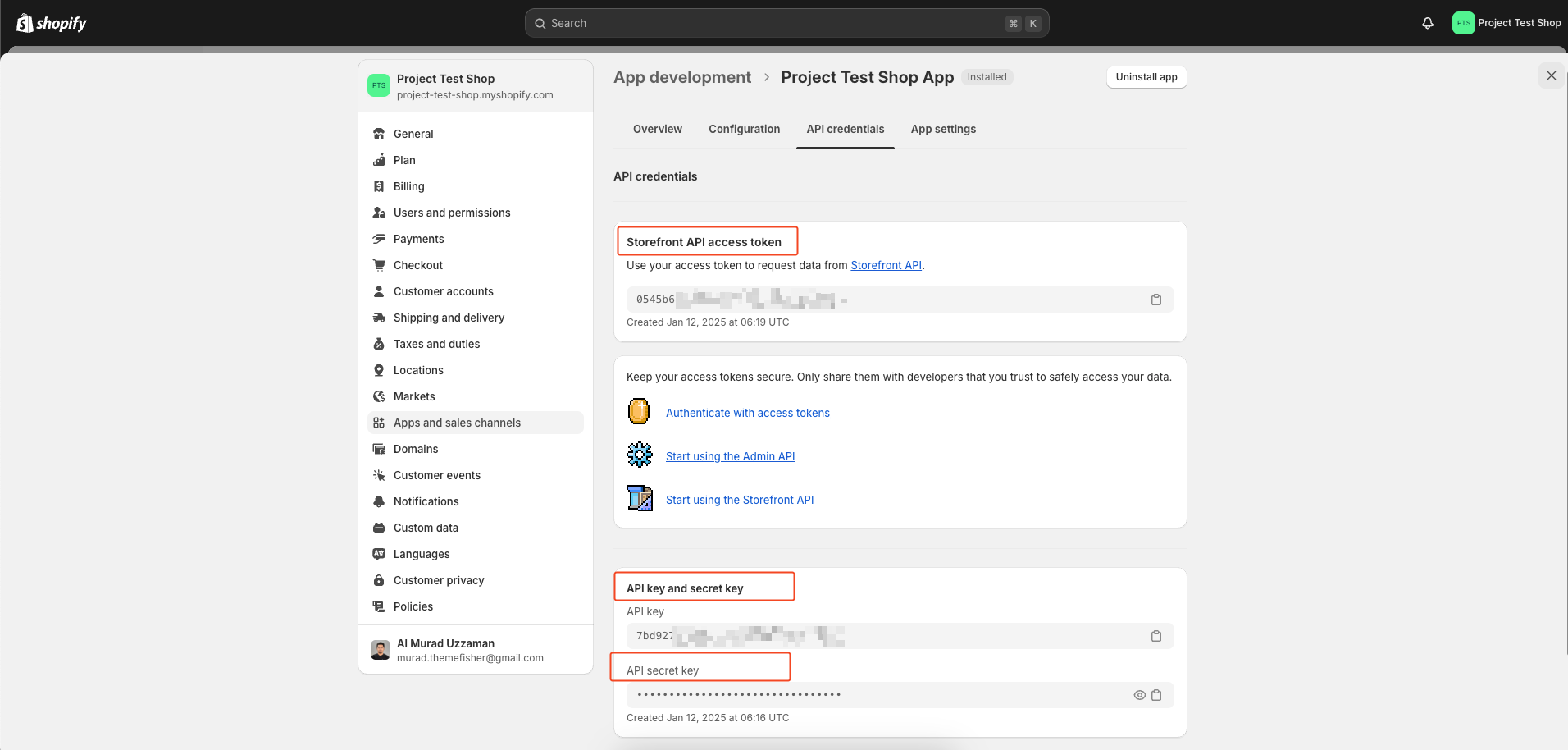Open the Plan settings page

476,160
